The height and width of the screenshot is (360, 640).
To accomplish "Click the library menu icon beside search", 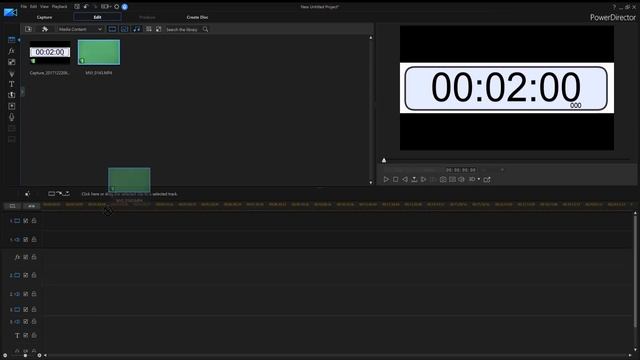I will tap(158, 29).
